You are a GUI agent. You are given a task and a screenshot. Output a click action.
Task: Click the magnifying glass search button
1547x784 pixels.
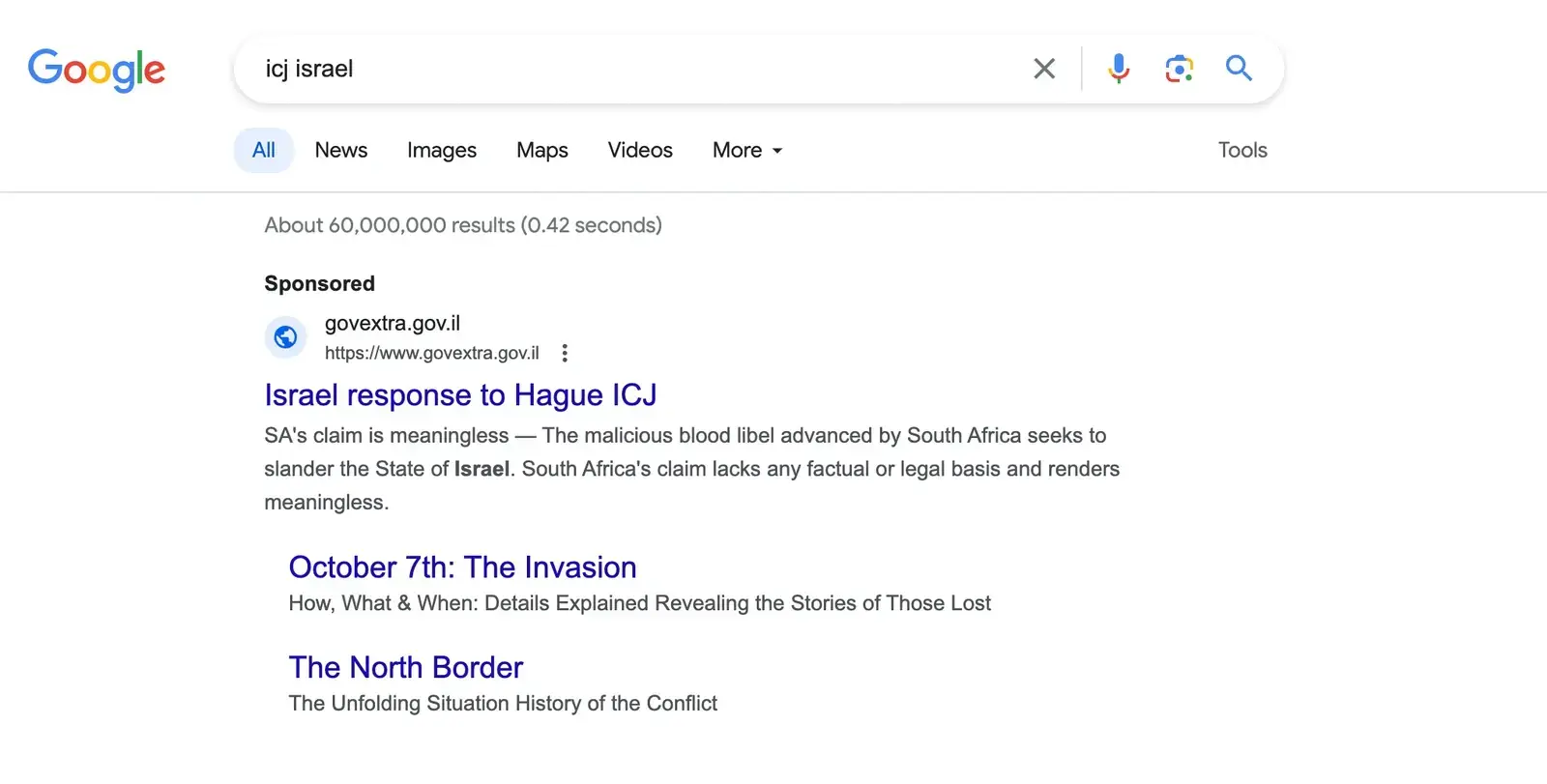(x=1239, y=69)
